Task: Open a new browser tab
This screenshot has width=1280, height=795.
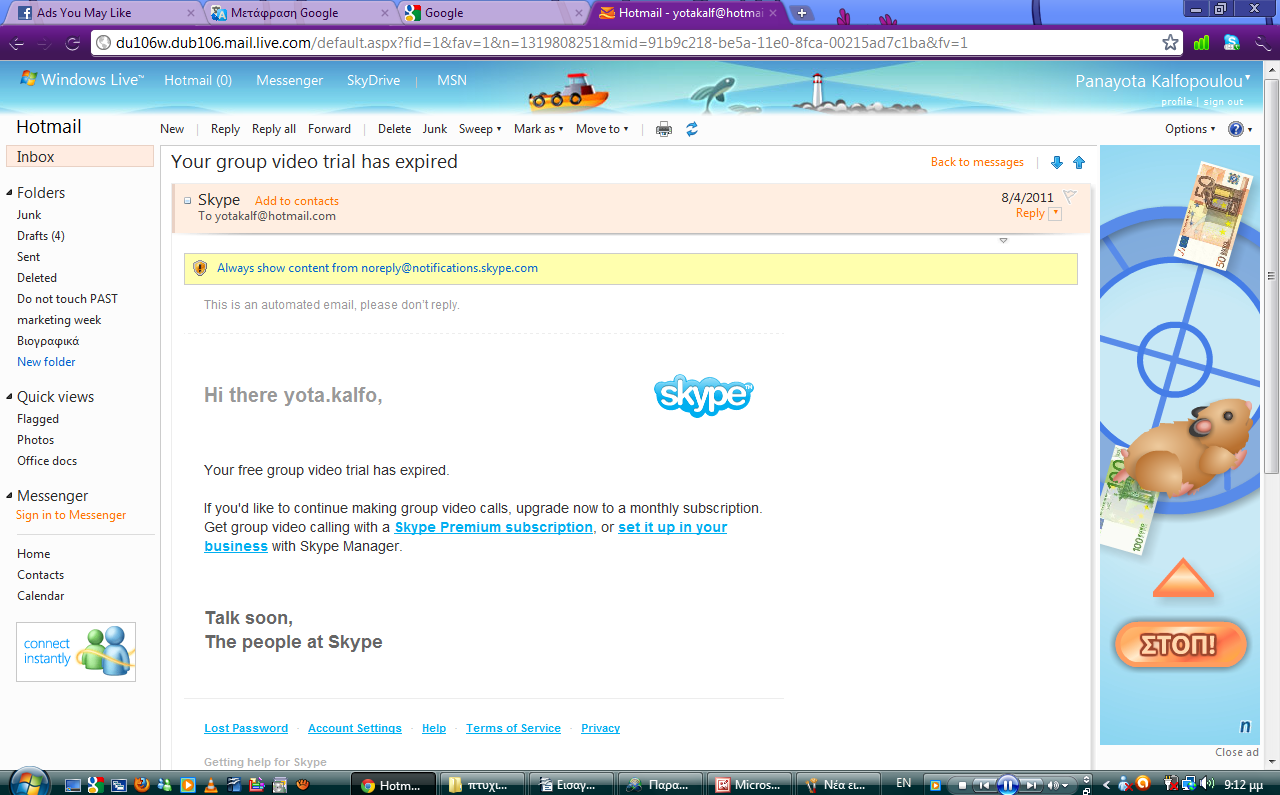Action: tap(801, 13)
